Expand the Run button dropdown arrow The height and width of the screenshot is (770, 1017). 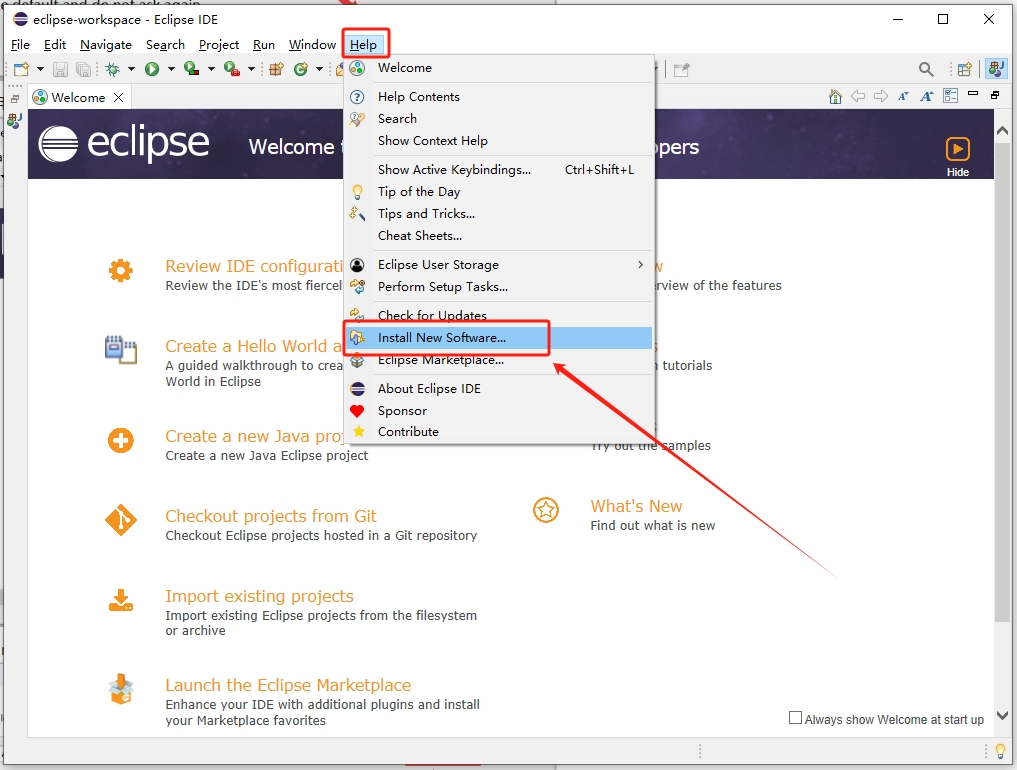tap(171, 69)
